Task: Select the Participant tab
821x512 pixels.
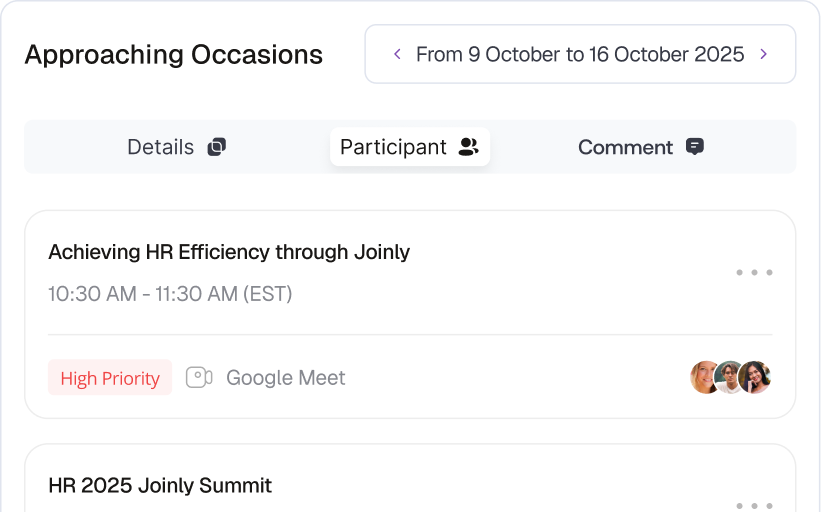Action: point(393,147)
